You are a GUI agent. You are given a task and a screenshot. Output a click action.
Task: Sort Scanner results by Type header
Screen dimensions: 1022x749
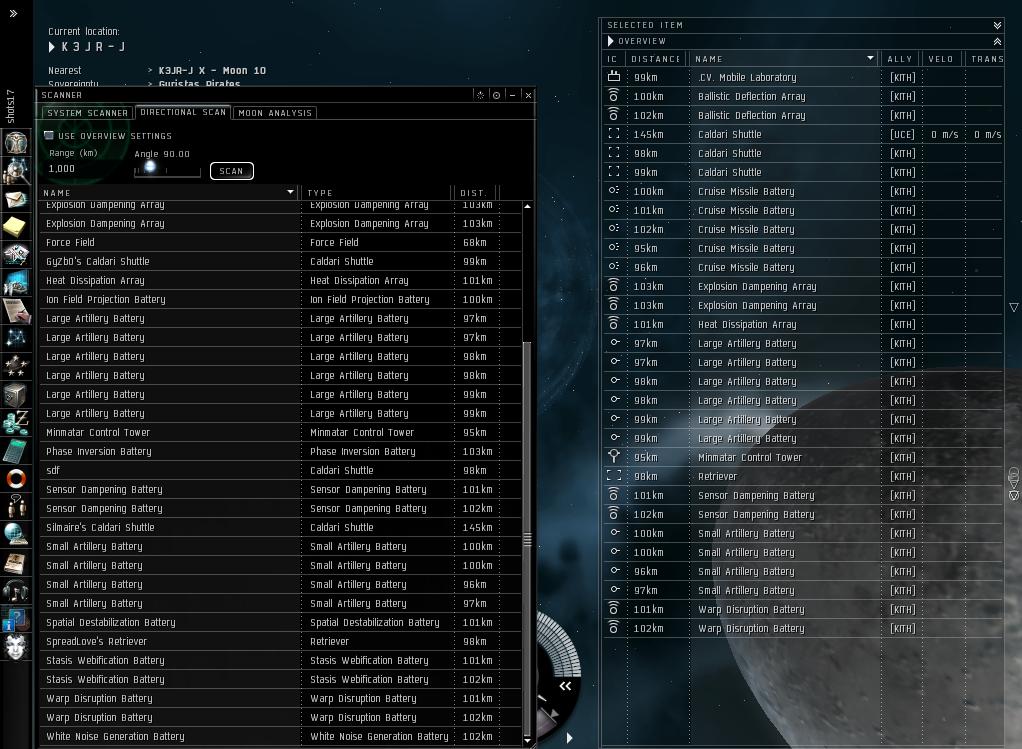point(376,192)
